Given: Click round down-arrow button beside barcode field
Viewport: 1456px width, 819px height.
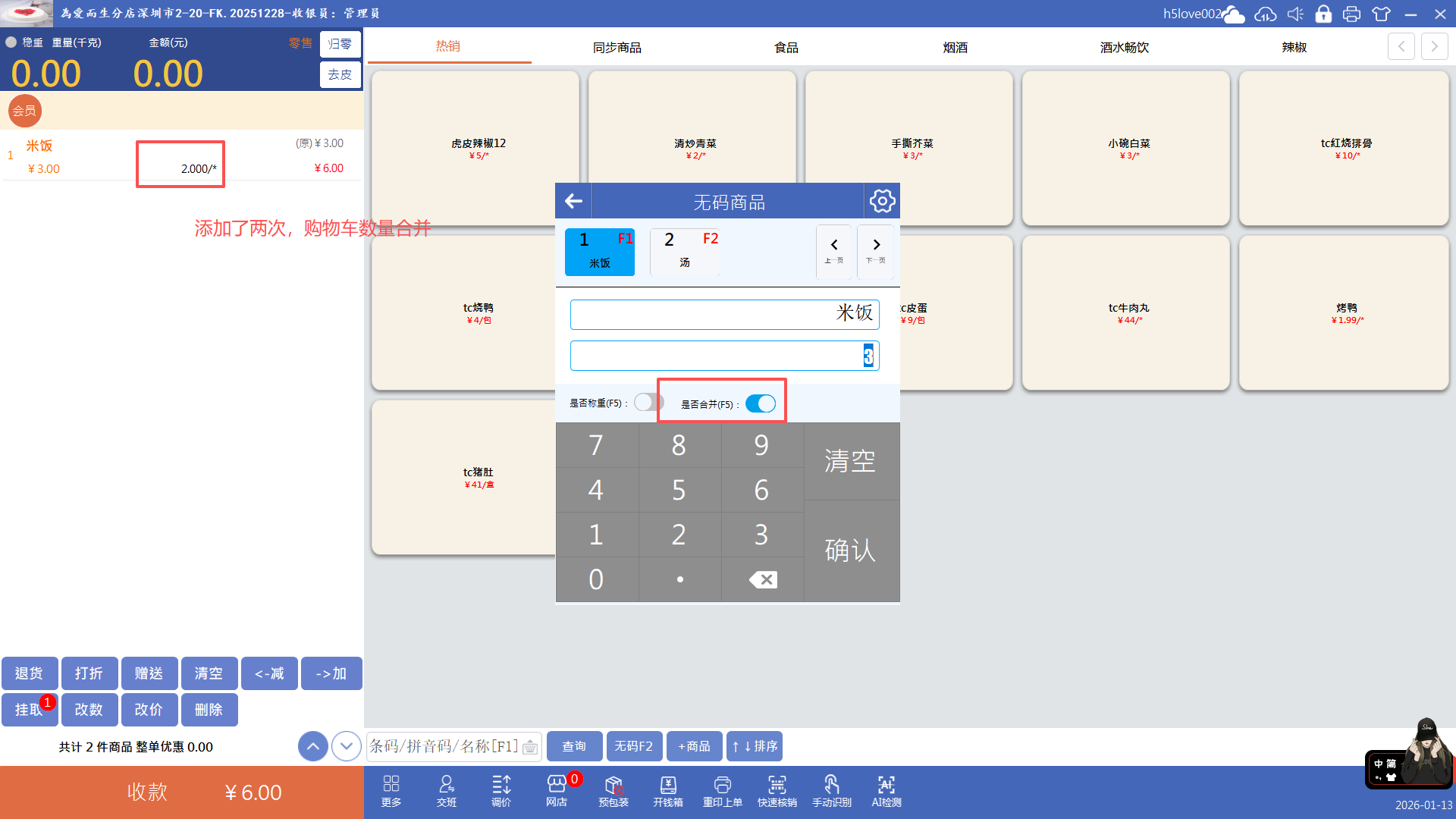Looking at the screenshot, I should (347, 746).
